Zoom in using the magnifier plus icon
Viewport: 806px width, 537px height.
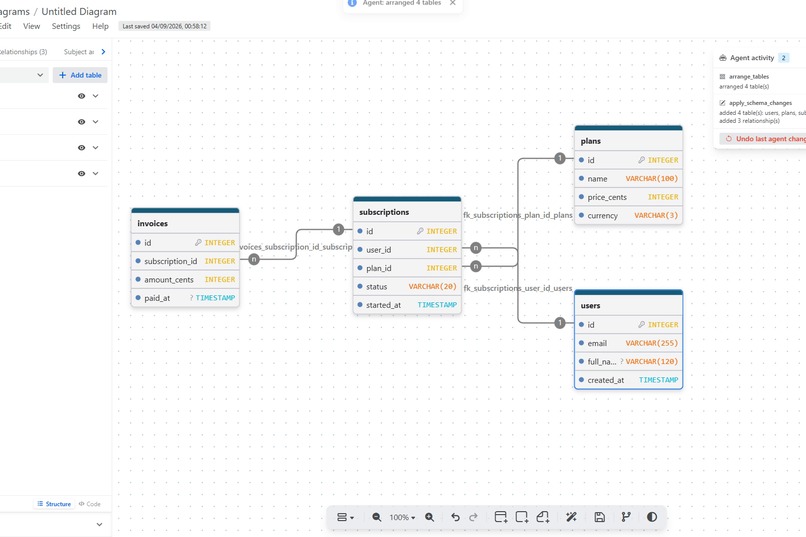[x=430, y=517]
